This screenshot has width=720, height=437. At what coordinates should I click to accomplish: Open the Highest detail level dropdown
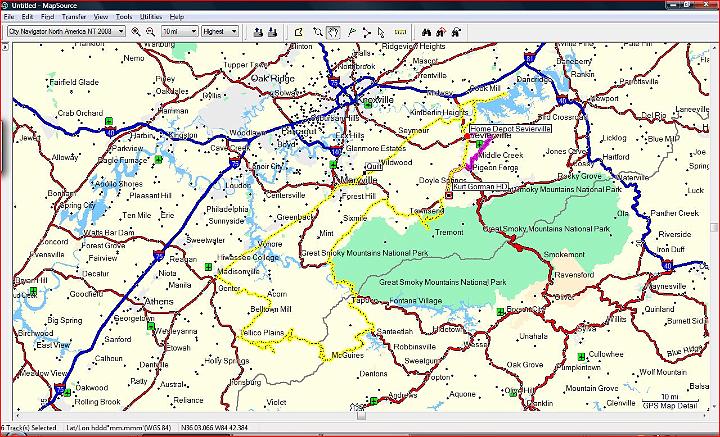(220, 31)
